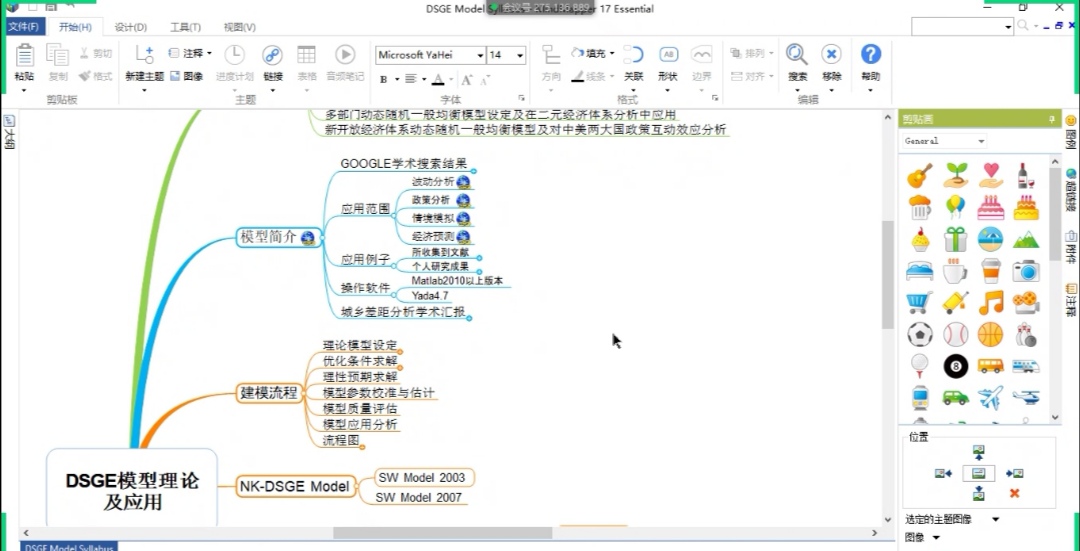Select the guitar clip art image
The height and width of the screenshot is (551, 1080).
pyautogui.click(x=920, y=176)
